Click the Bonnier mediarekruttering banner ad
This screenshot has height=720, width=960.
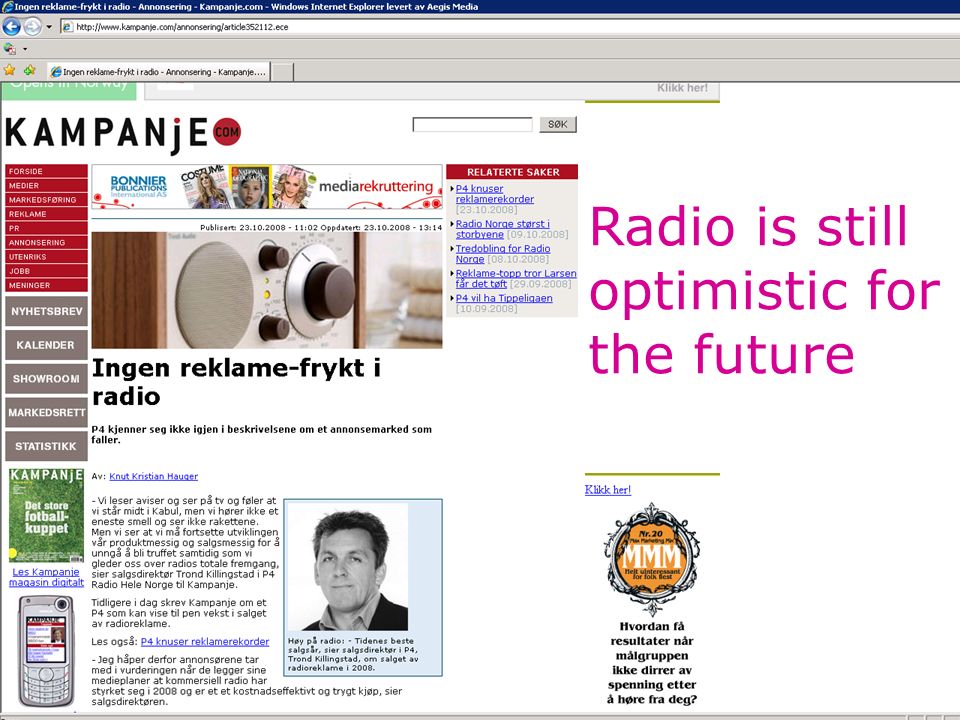pos(267,187)
